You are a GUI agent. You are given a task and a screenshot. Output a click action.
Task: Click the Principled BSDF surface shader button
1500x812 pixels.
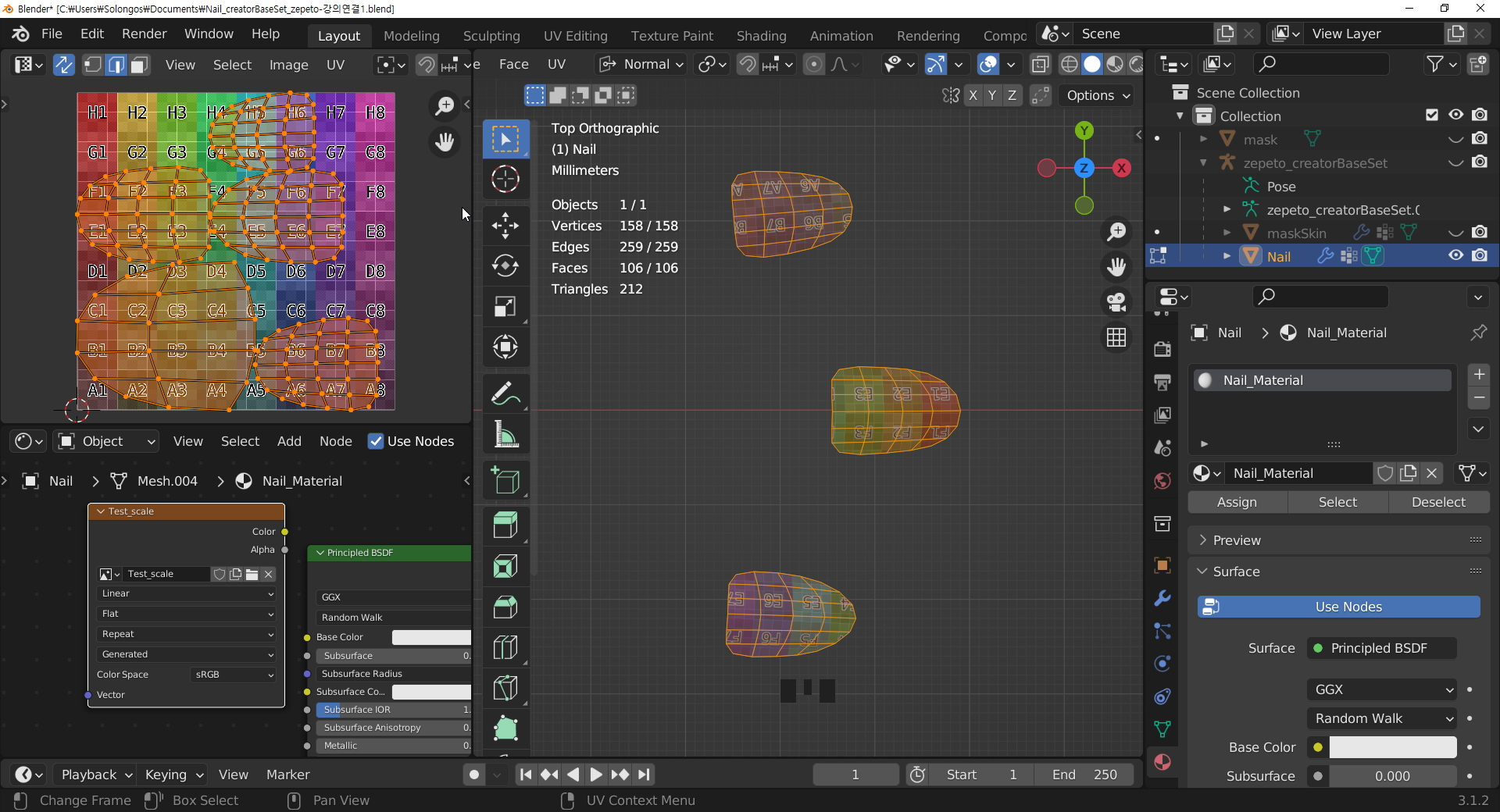tap(1382, 648)
